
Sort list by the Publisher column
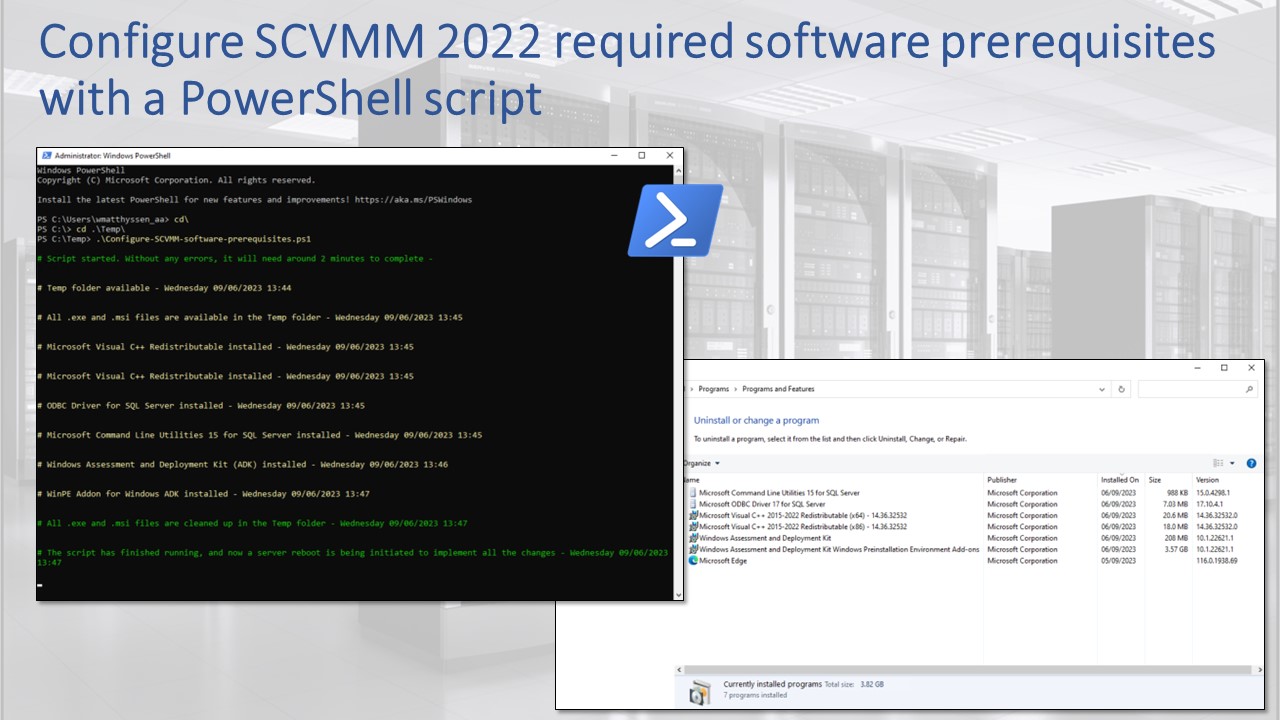tap(1002, 480)
